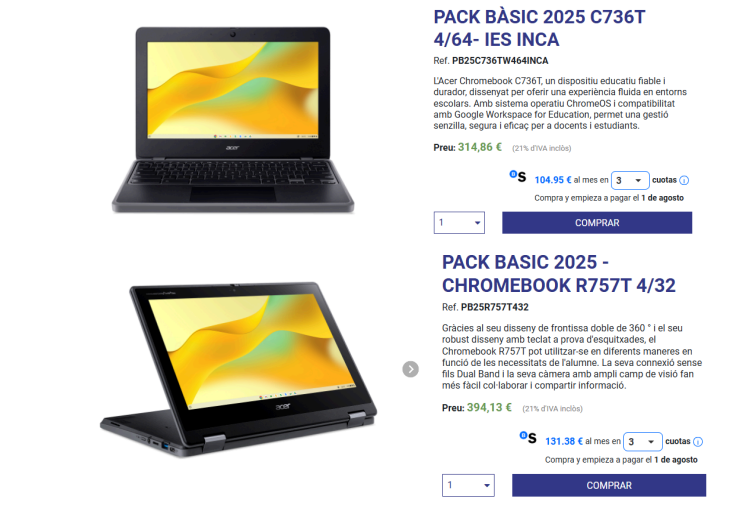The height and width of the screenshot is (512, 734).
Task: Open the 3 cuotas dropdown for C736T pack
Action: (630, 180)
